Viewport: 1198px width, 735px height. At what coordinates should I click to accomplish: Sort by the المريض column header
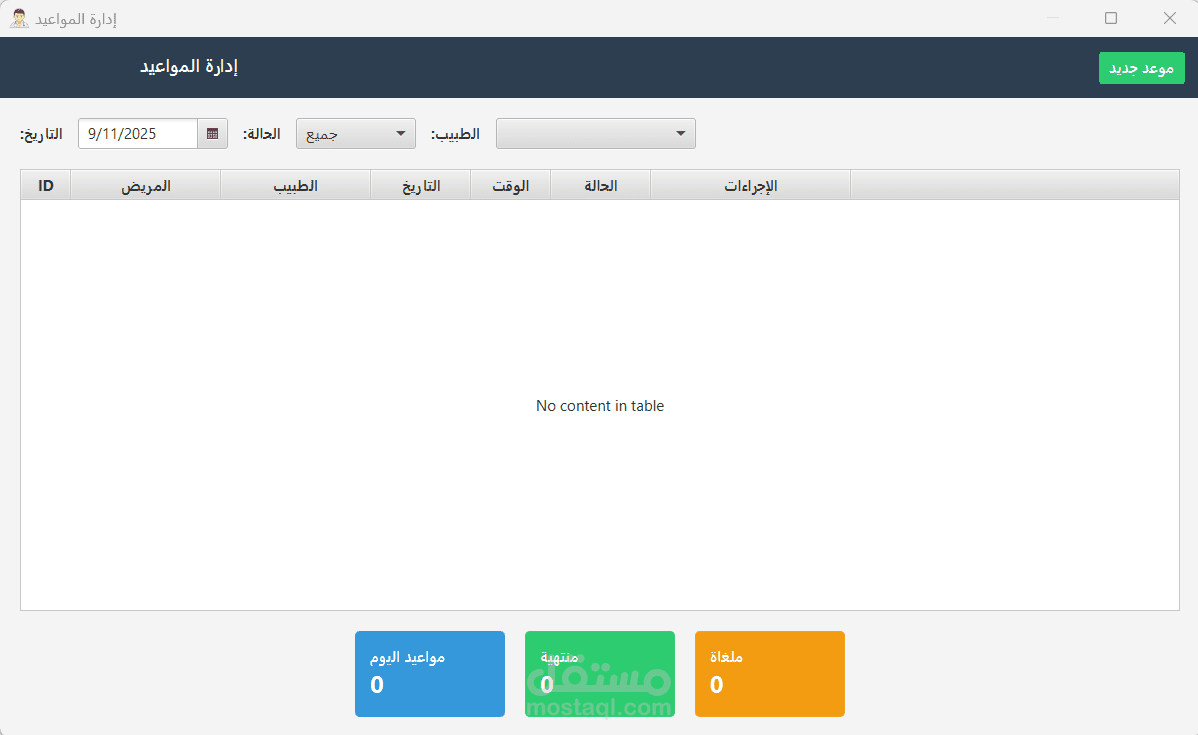[x=145, y=186]
